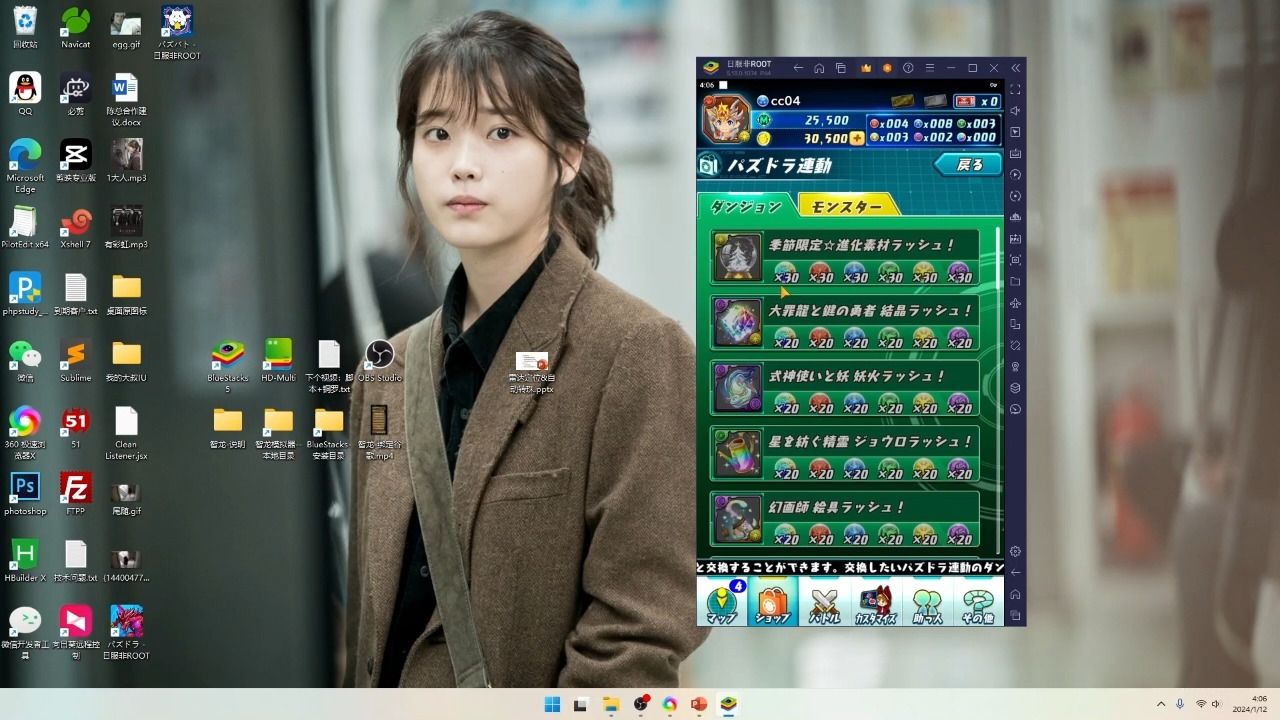Click the BlueStacks icon on the taskbar

pos(729,704)
